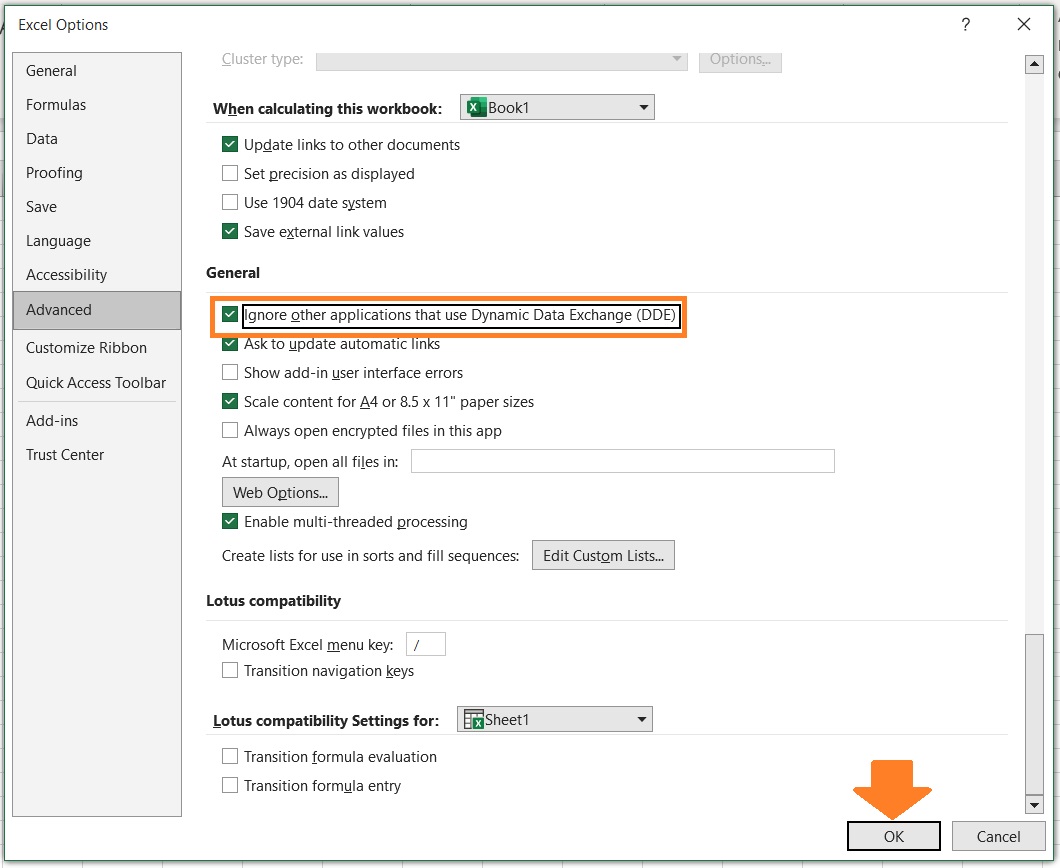Select the Data category
The image size is (1060, 868).
97,139
